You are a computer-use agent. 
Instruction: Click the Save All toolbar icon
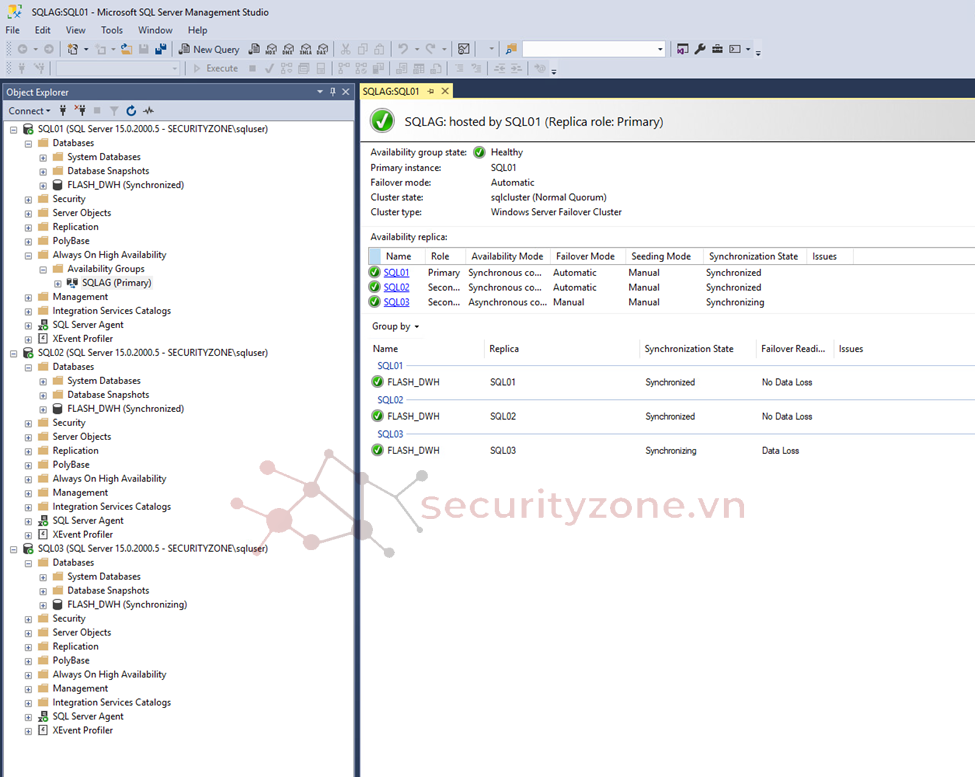160,49
